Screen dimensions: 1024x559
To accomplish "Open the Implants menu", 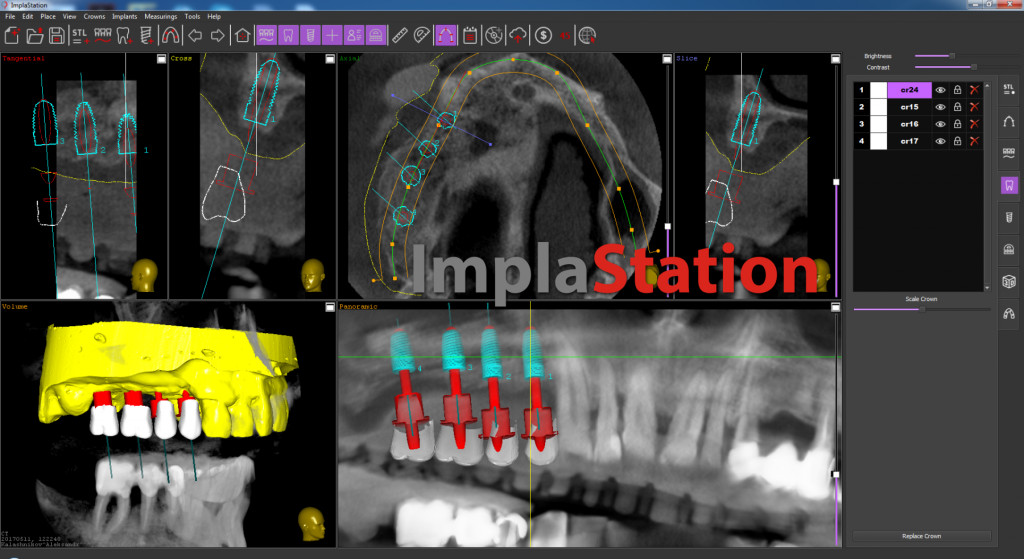I will 124,16.
